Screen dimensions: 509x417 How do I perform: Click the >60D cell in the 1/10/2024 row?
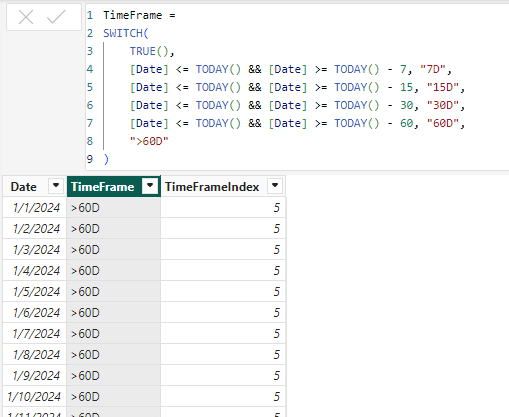coord(114,397)
